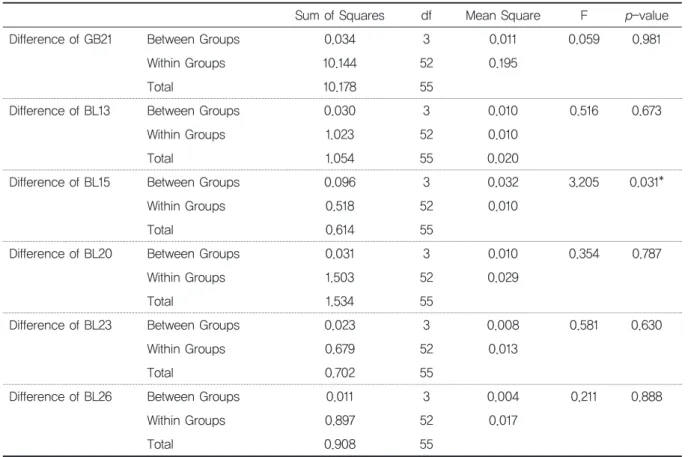Click the Sum of Squares column header
The image size is (688, 457).
click(x=339, y=16)
